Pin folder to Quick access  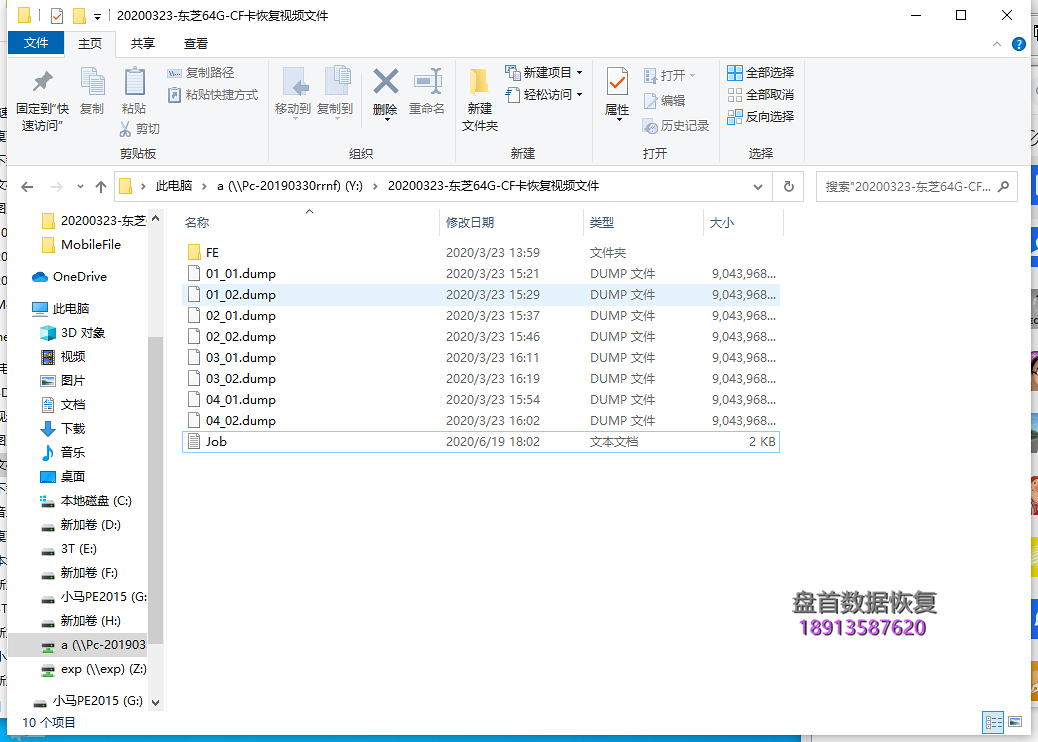tap(42, 99)
